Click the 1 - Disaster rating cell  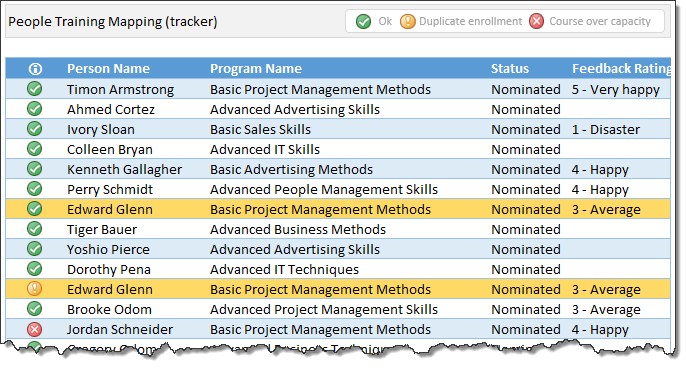click(606, 130)
